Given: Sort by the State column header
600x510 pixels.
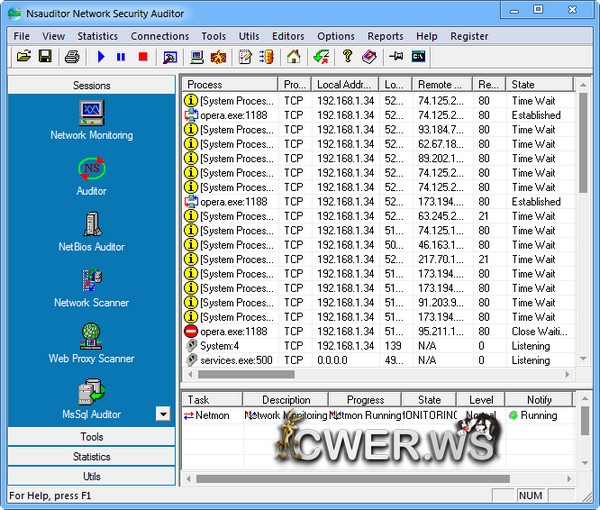Looking at the screenshot, I should point(539,85).
